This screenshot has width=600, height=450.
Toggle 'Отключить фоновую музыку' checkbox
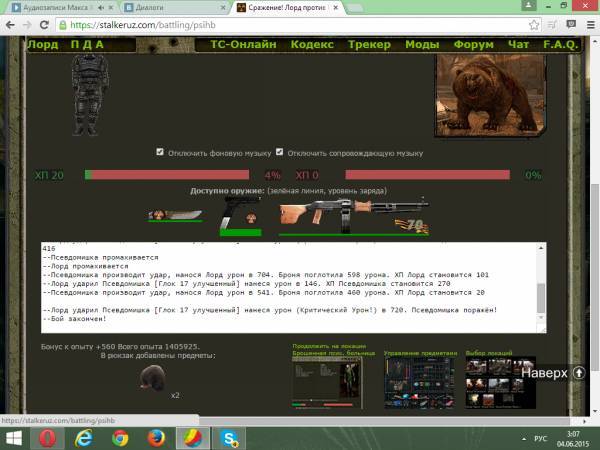coord(160,153)
